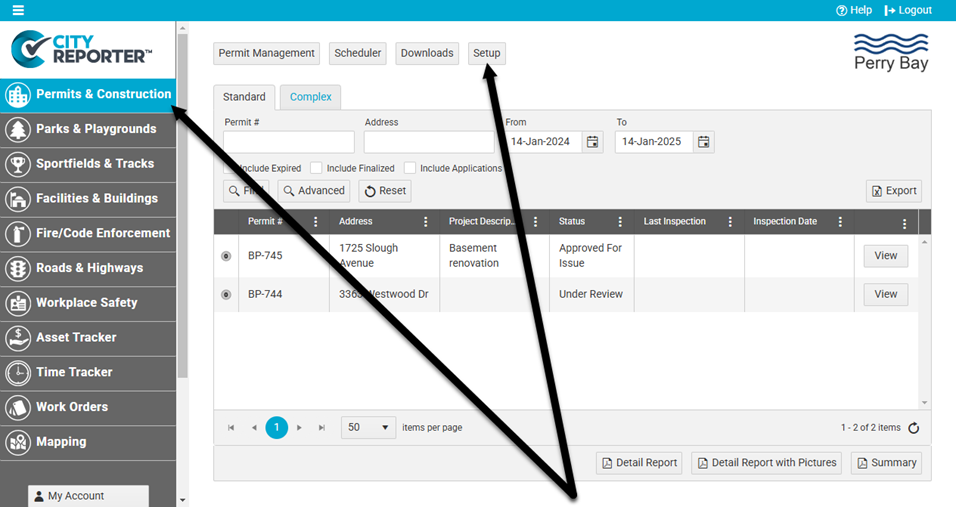Image resolution: width=956 pixels, height=507 pixels.
Task: Open the To date calendar picker
Action: [x=704, y=142]
